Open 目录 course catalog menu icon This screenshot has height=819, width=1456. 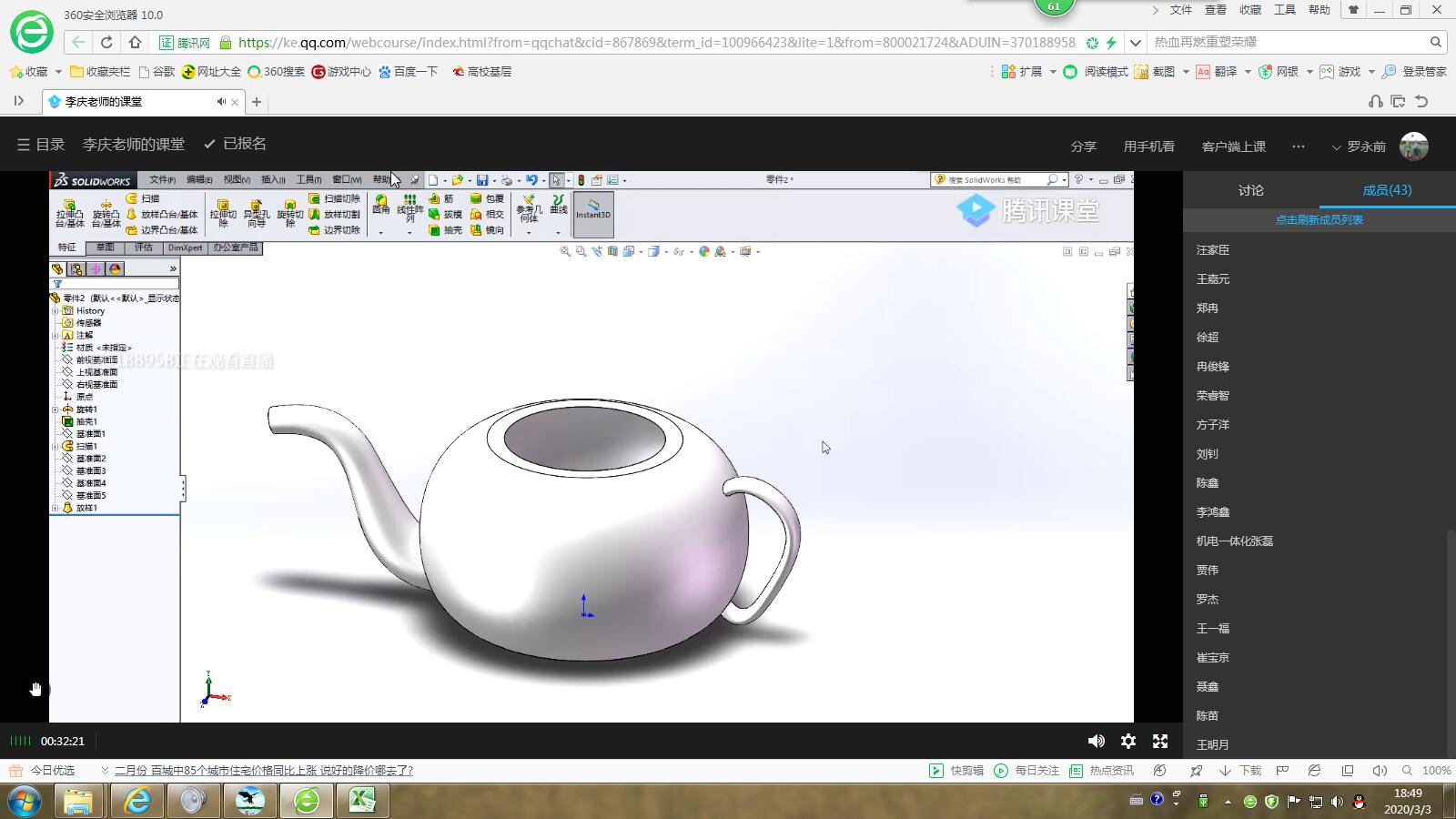click(x=24, y=145)
